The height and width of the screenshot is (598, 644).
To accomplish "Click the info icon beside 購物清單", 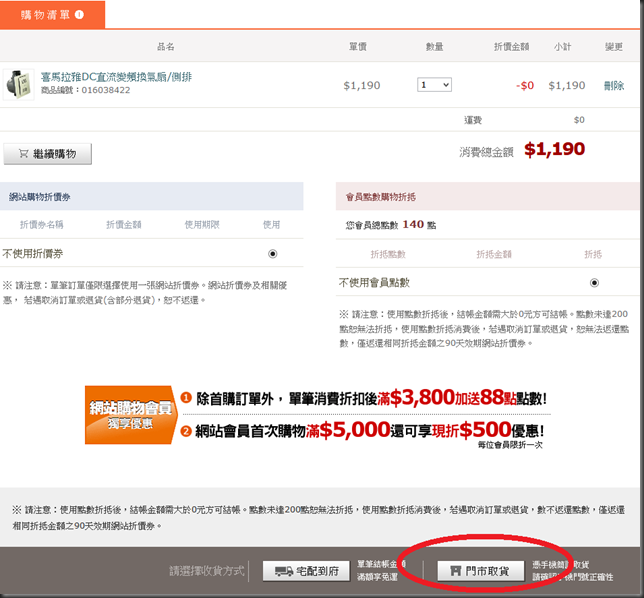I will pos(79,15).
